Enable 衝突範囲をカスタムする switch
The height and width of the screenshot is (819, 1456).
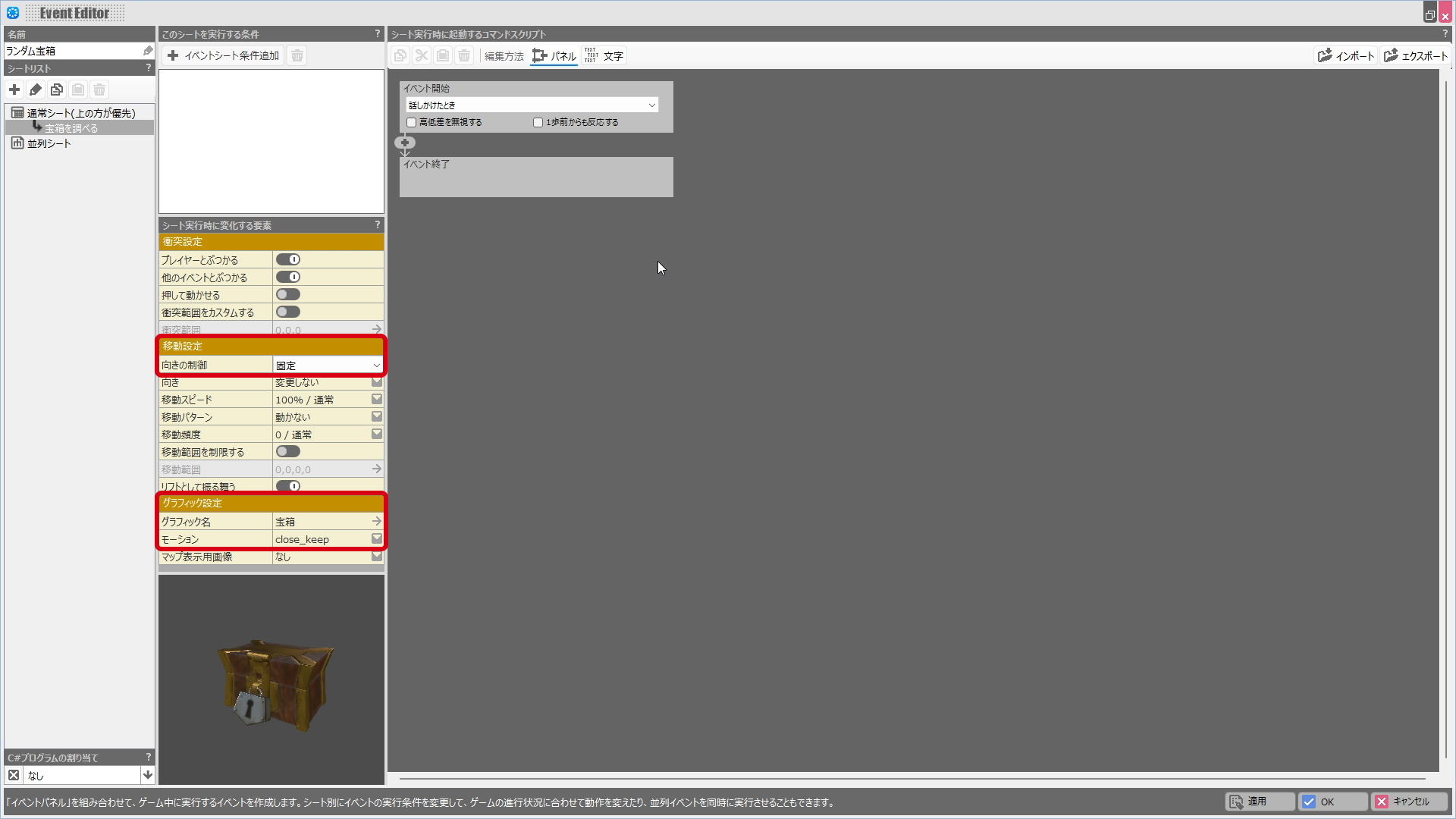[x=288, y=312]
